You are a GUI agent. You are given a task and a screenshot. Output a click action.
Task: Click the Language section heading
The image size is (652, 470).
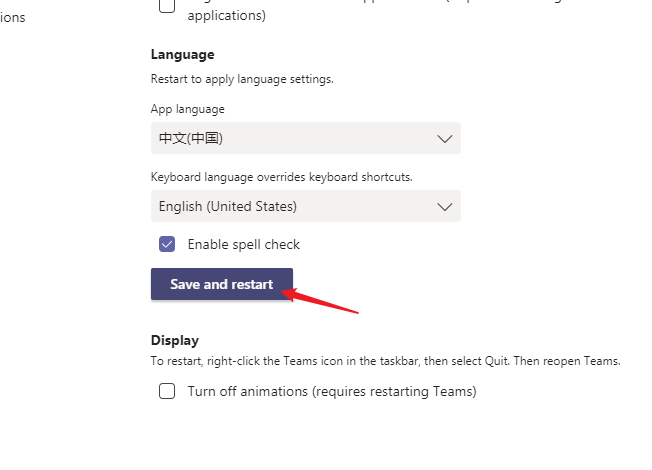point(182,54)
